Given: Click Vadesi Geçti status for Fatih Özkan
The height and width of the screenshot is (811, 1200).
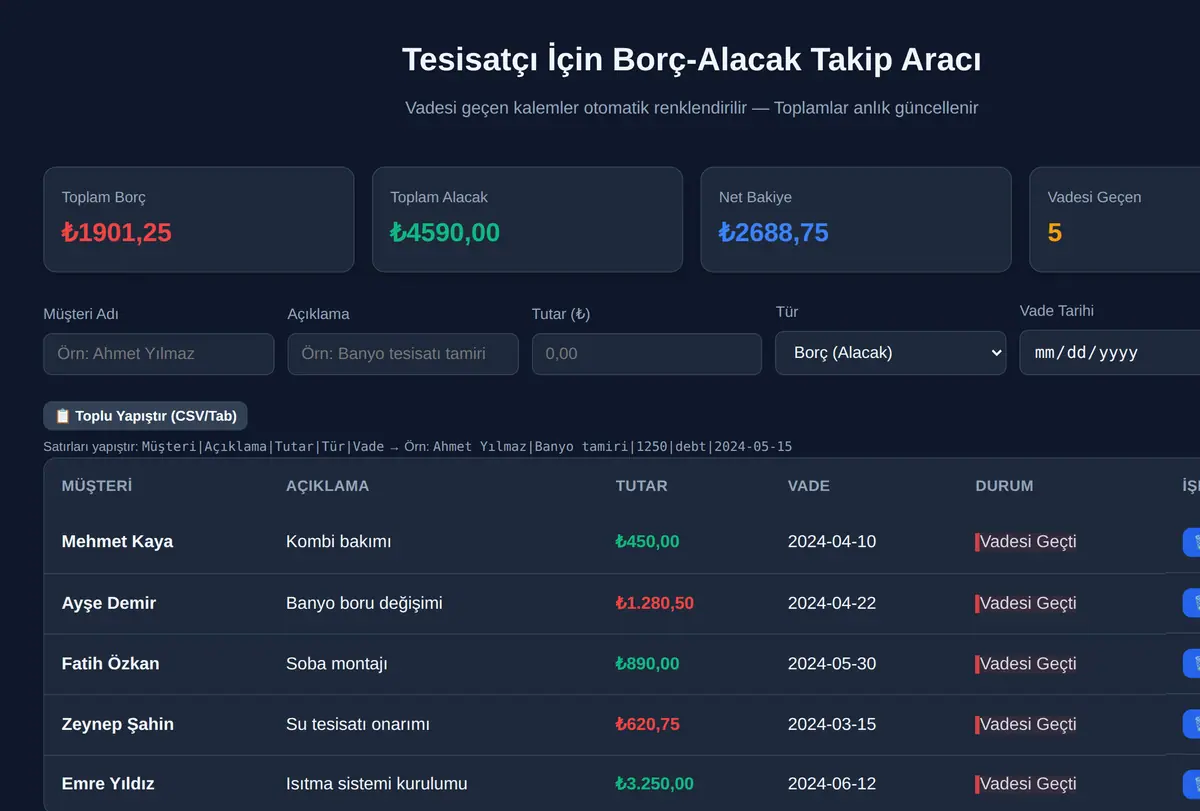Looking at the screenshot, I should [1027, 664].
